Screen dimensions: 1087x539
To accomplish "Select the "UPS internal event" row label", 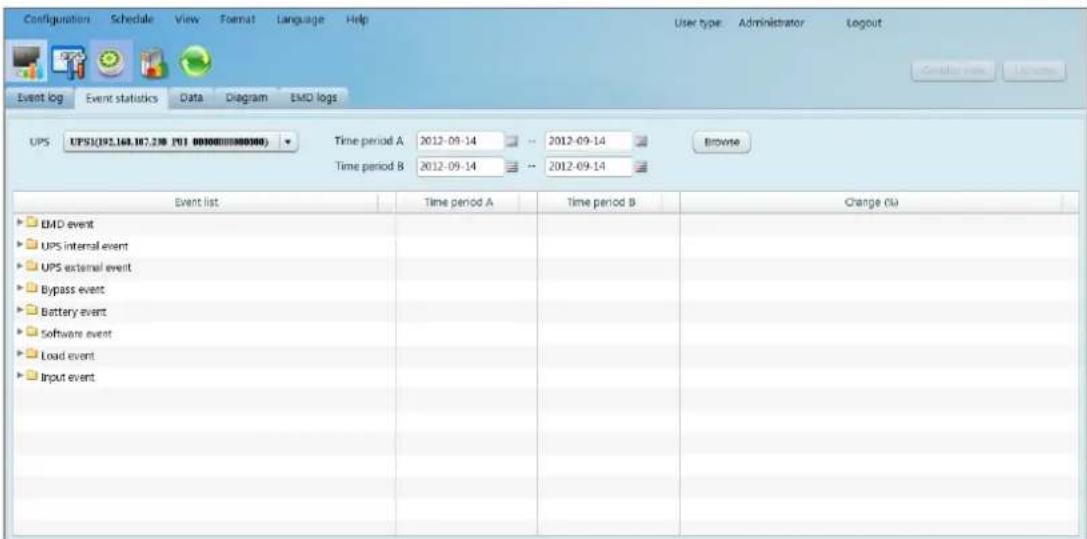I will [85, 246].
